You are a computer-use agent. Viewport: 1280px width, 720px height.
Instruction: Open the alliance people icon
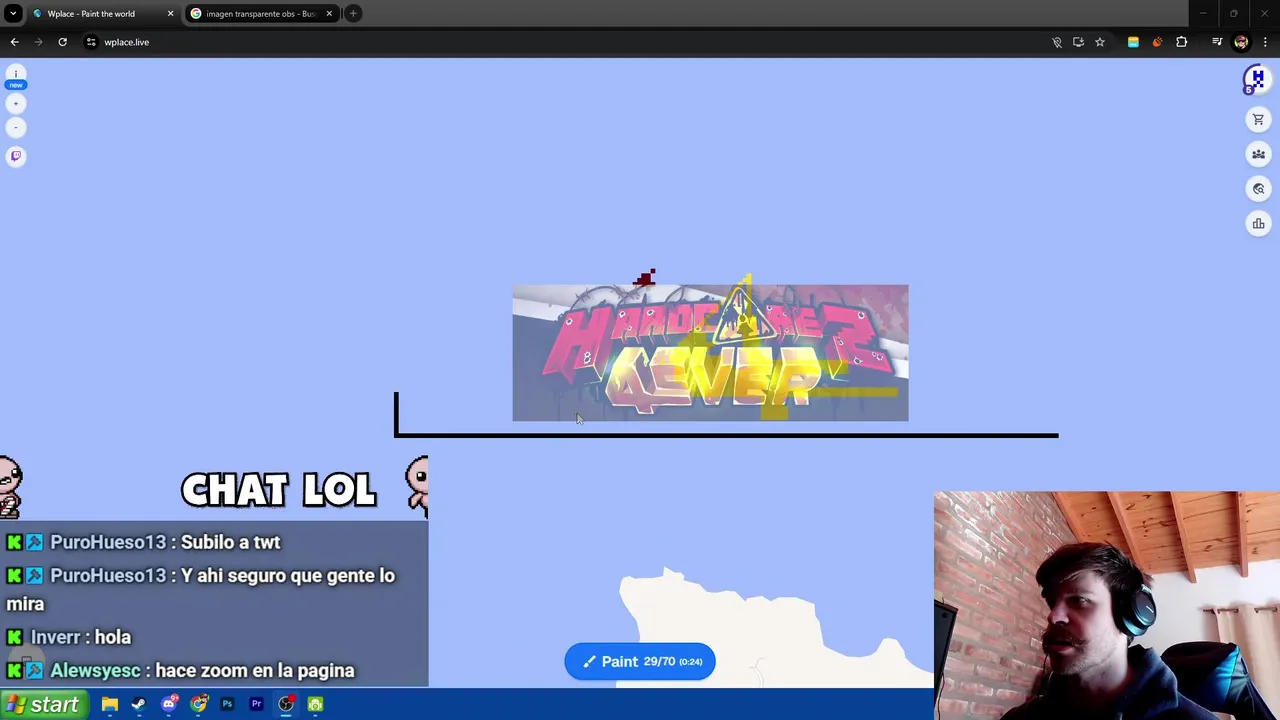point(1258,154)
